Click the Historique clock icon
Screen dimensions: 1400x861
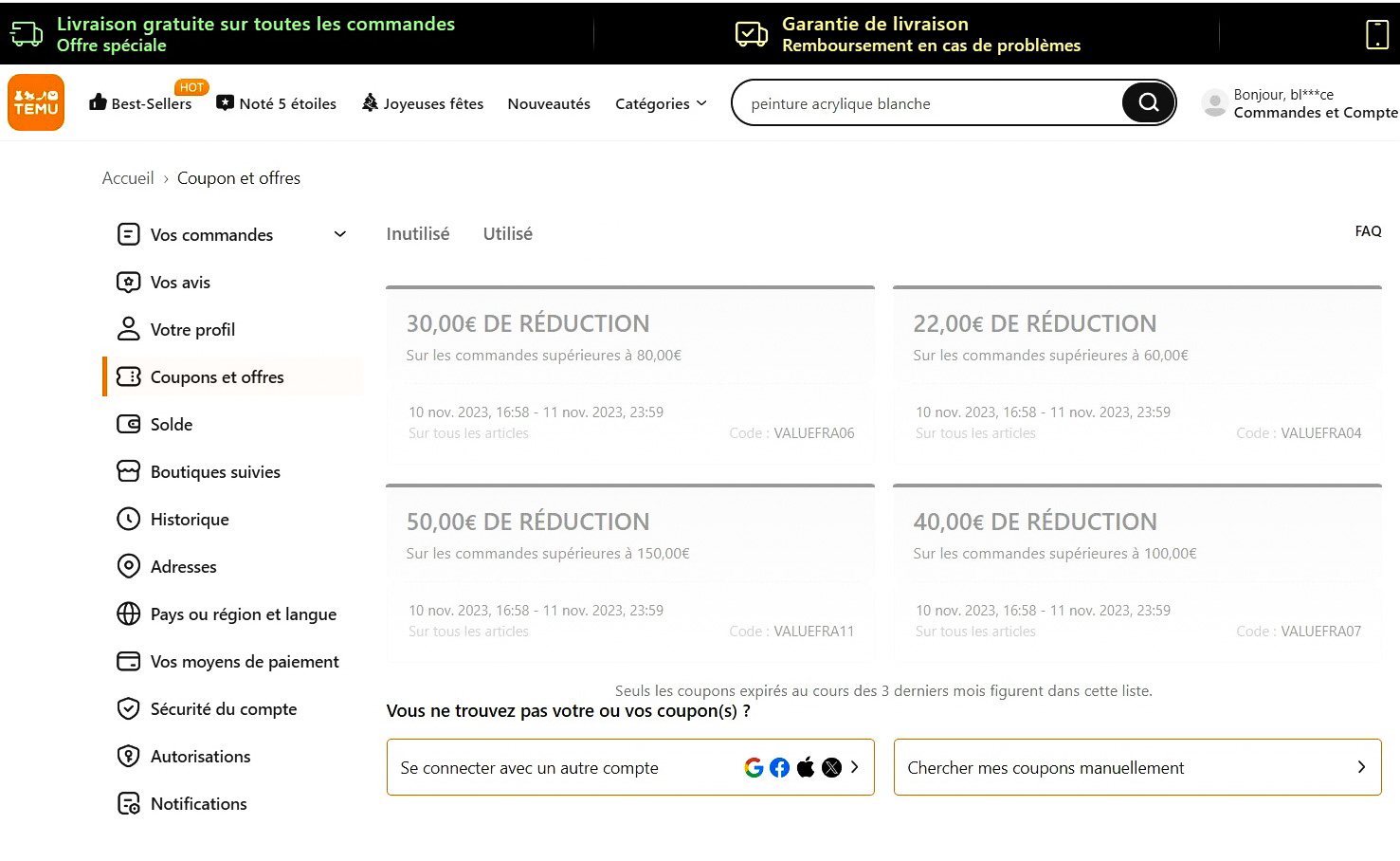(x=129, y=519)
